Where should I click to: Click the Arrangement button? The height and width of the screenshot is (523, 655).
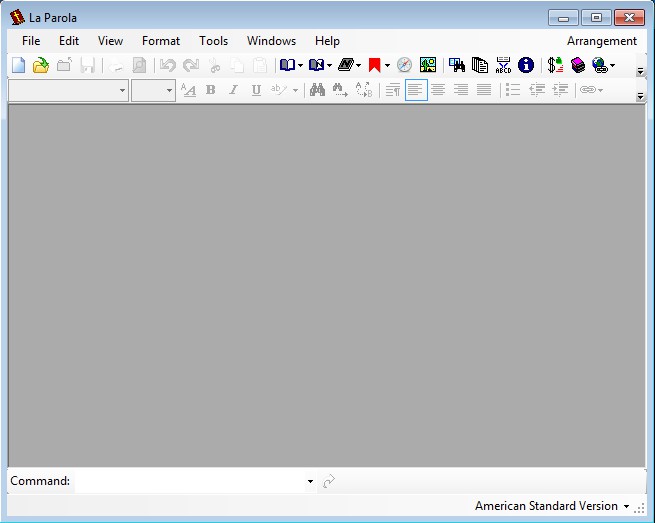[x=601, y=41]
